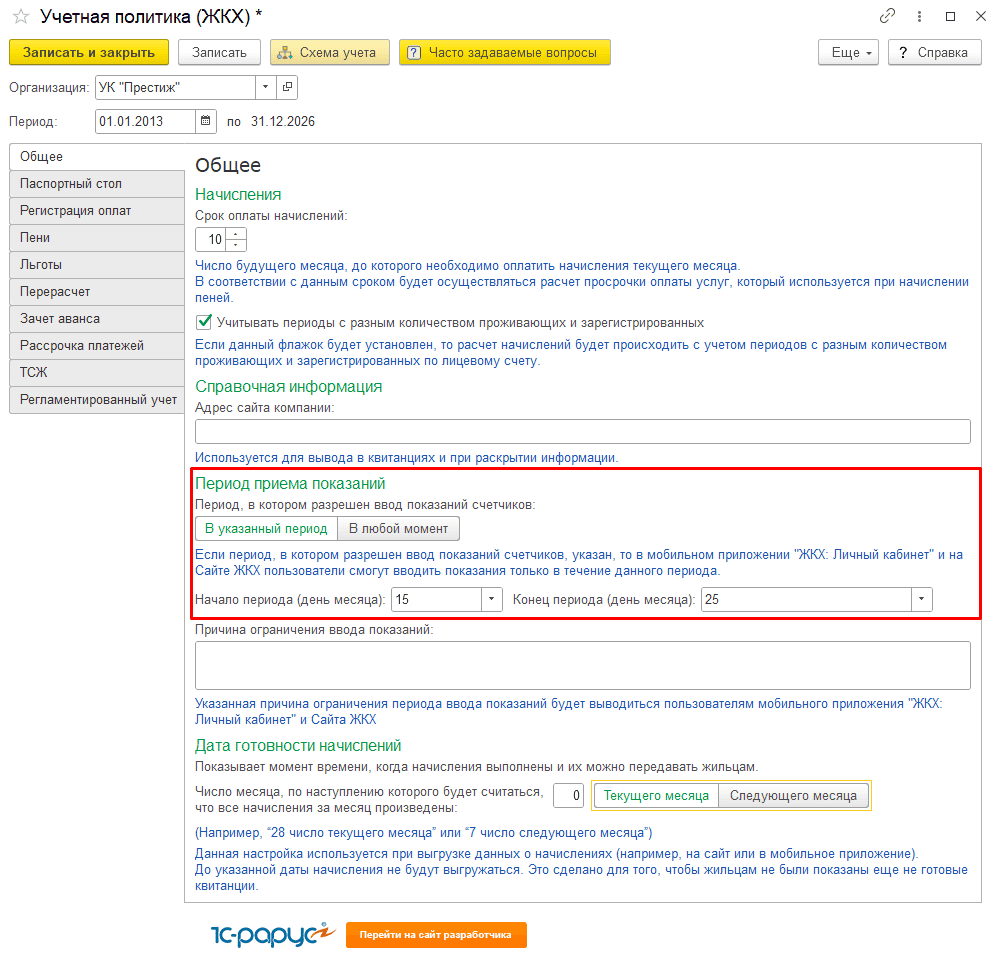Open Начало периода day dropdown
Screen dimensions: 999x971
[492, 600]
